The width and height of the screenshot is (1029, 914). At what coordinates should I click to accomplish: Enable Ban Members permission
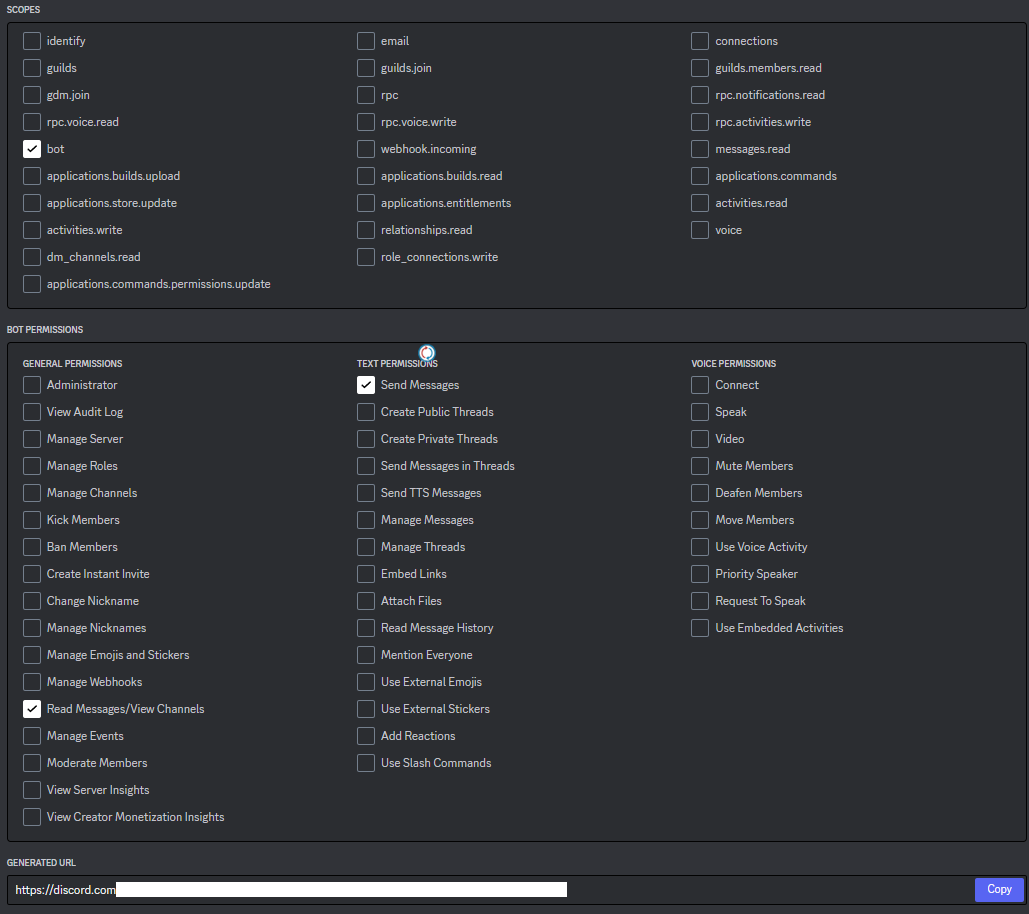pos(32,547)
